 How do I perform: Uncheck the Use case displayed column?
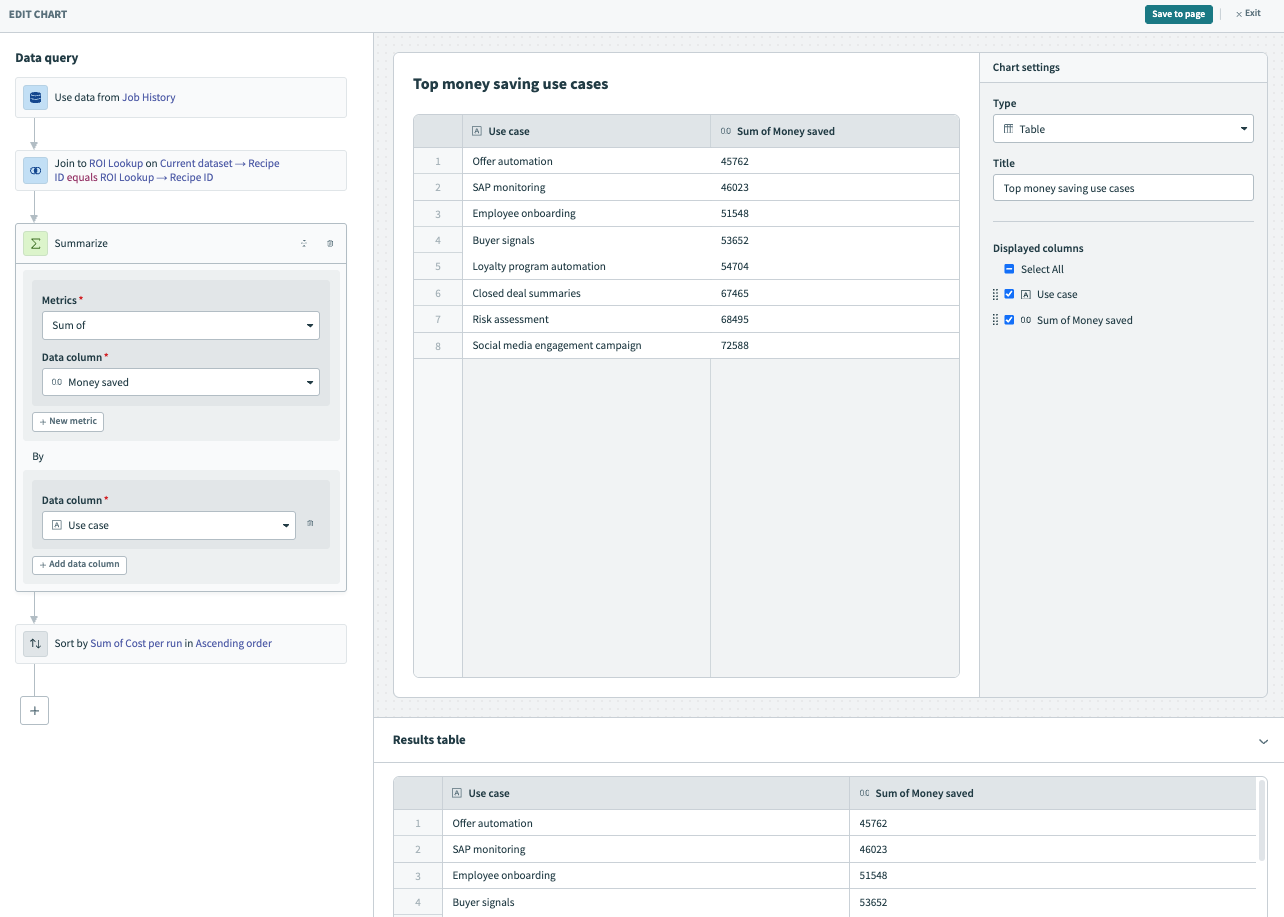pyautogui.click(x=1009, y=294)
